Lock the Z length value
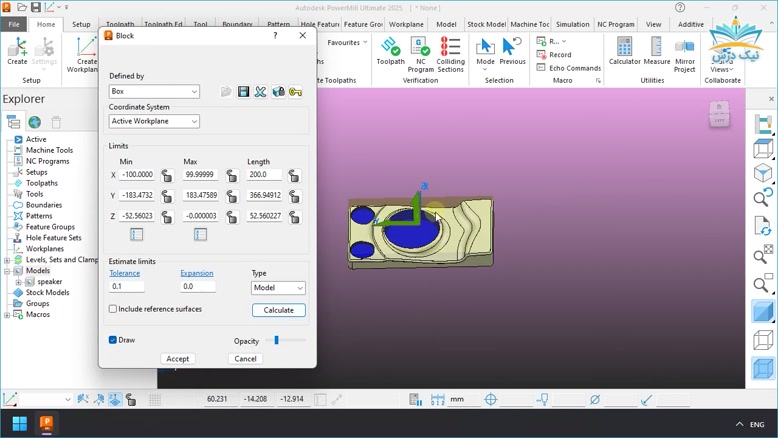 click(294, 216)
